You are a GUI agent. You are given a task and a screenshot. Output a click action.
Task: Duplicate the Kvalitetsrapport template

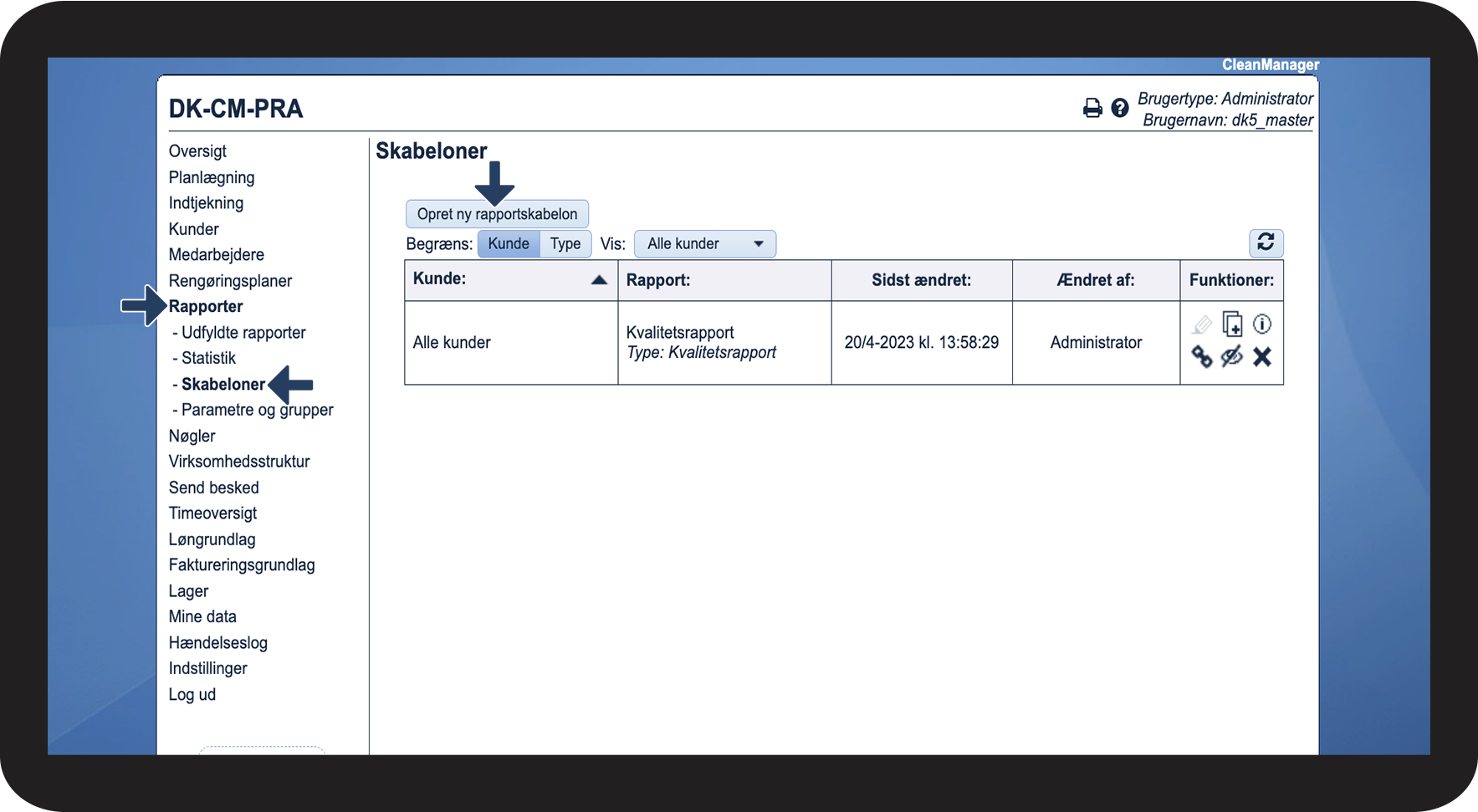1232,324
